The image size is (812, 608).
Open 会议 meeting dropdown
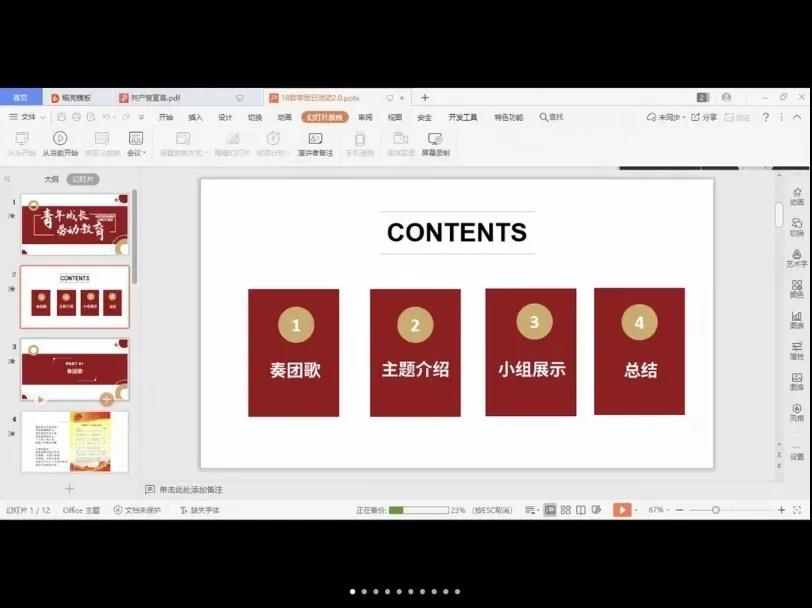pyautogui.click(x=135, y=142)
